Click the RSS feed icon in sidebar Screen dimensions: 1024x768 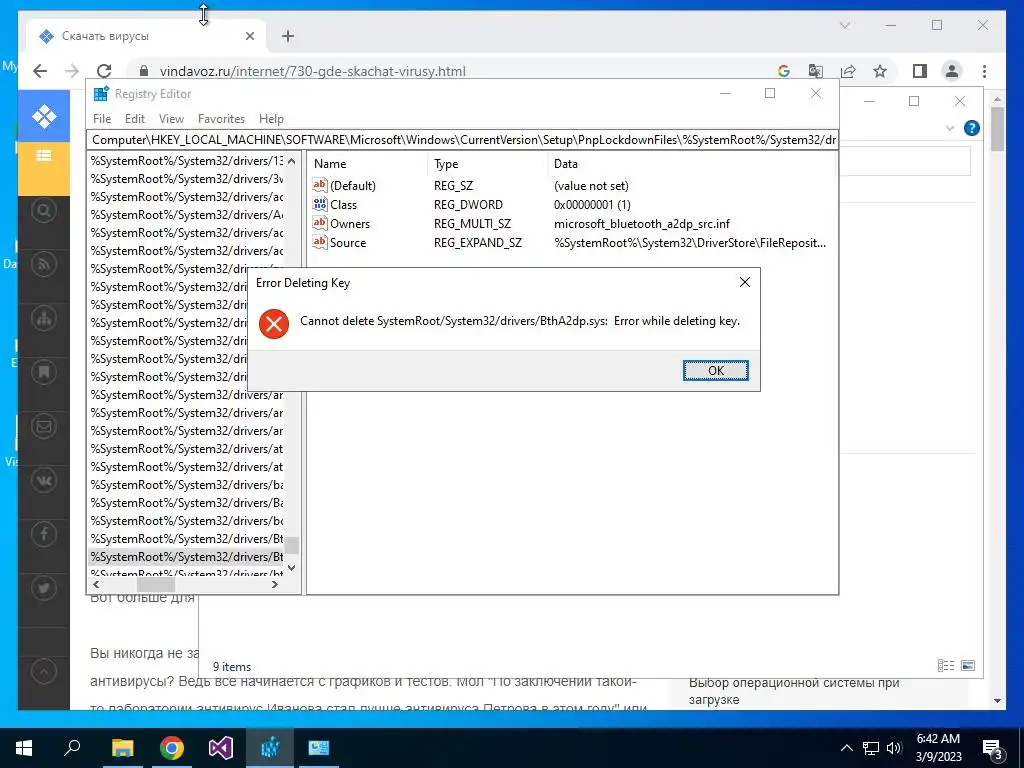[44, 264]
